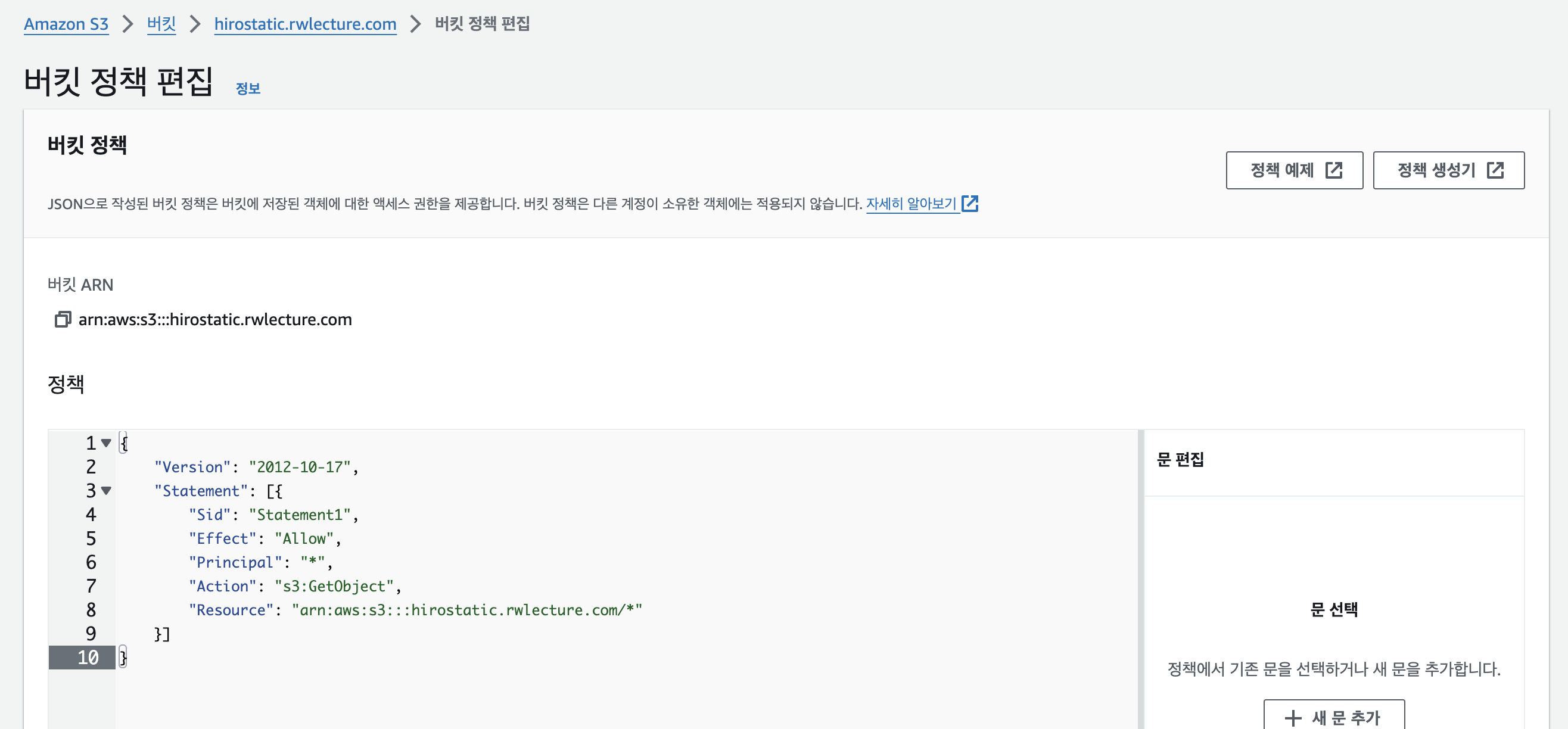Click external link icon beside 자세히 알아보기

(x=970, y=203)
